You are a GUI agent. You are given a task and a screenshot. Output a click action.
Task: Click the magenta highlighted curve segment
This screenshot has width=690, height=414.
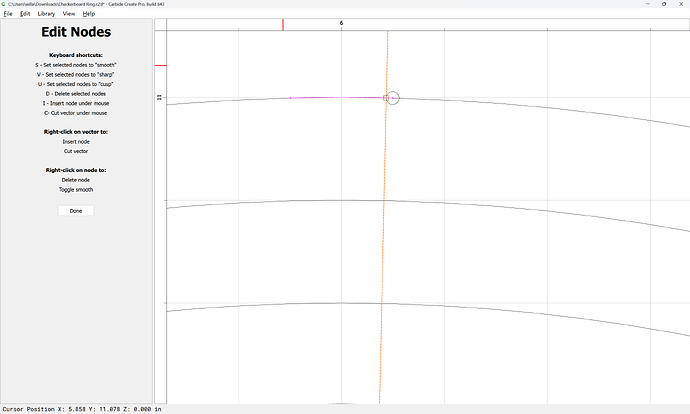338,98
